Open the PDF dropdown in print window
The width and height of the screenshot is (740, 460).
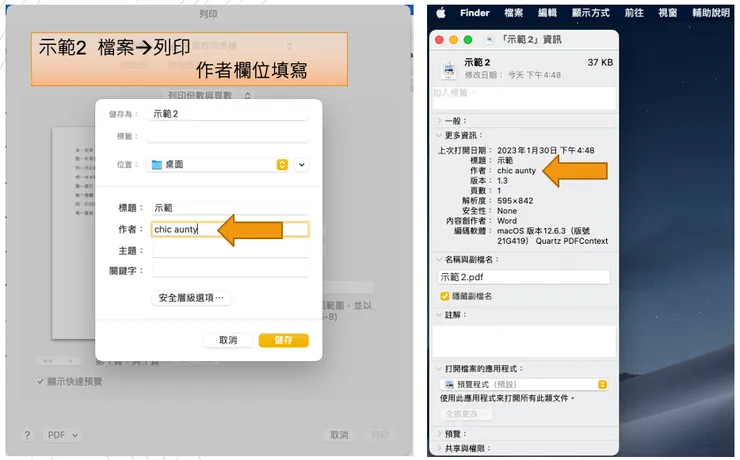pos(62,435)
